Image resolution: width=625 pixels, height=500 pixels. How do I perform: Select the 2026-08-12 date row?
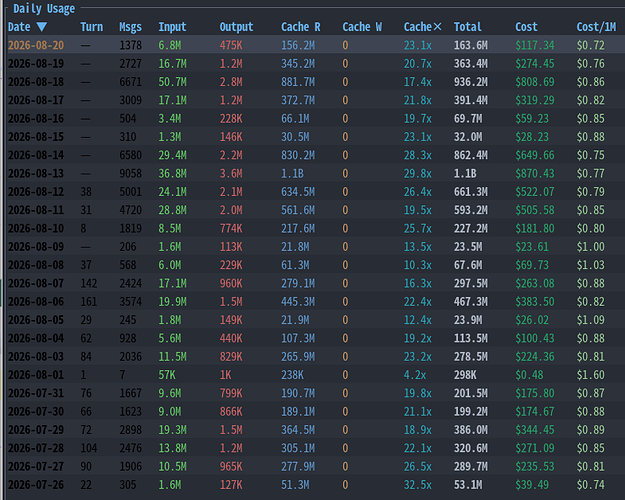(316, 192)
